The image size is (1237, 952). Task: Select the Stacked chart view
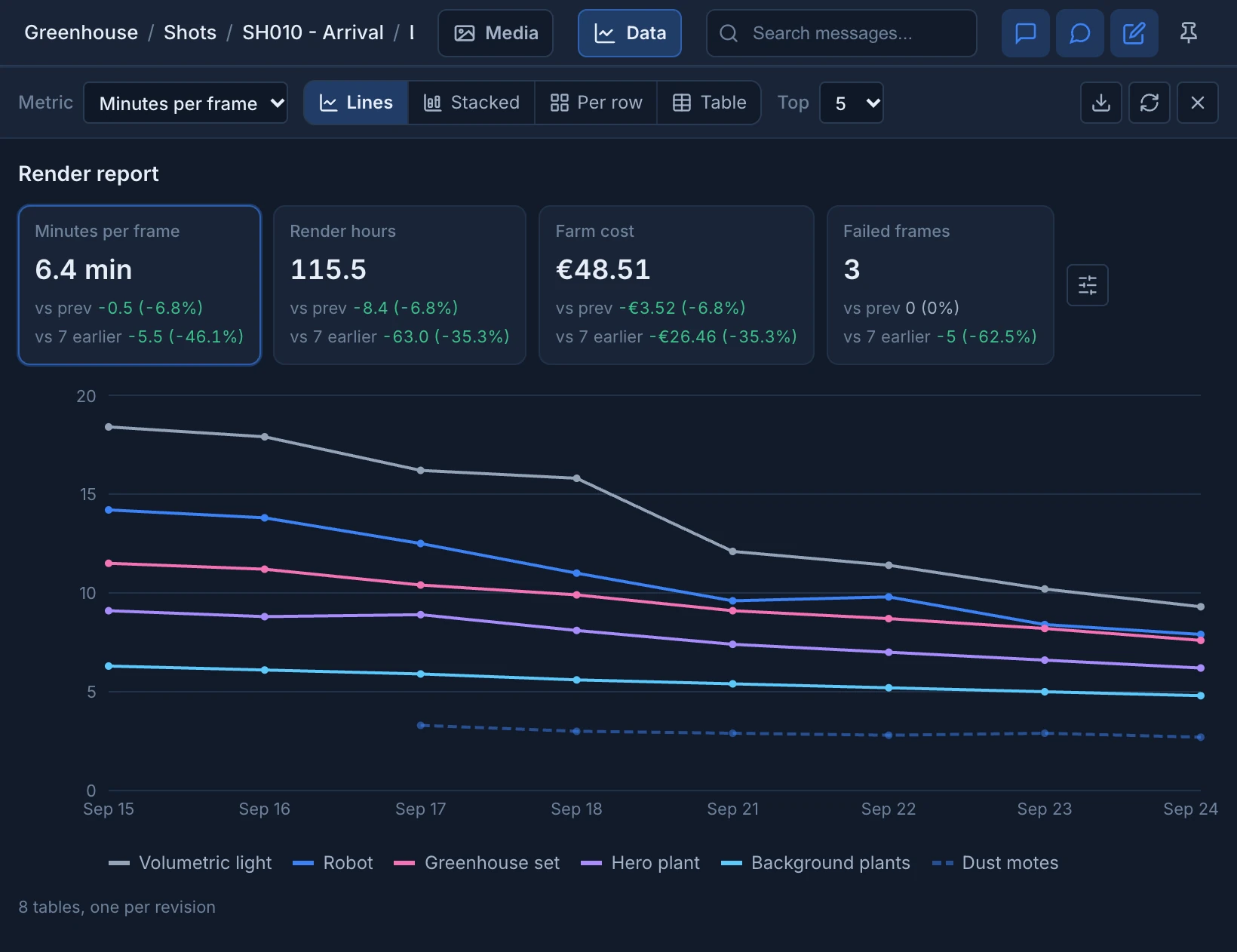click(471, 103)
